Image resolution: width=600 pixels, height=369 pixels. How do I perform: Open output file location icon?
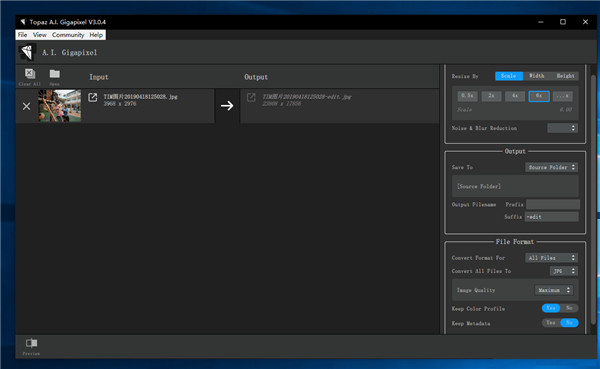coord(251,97)
